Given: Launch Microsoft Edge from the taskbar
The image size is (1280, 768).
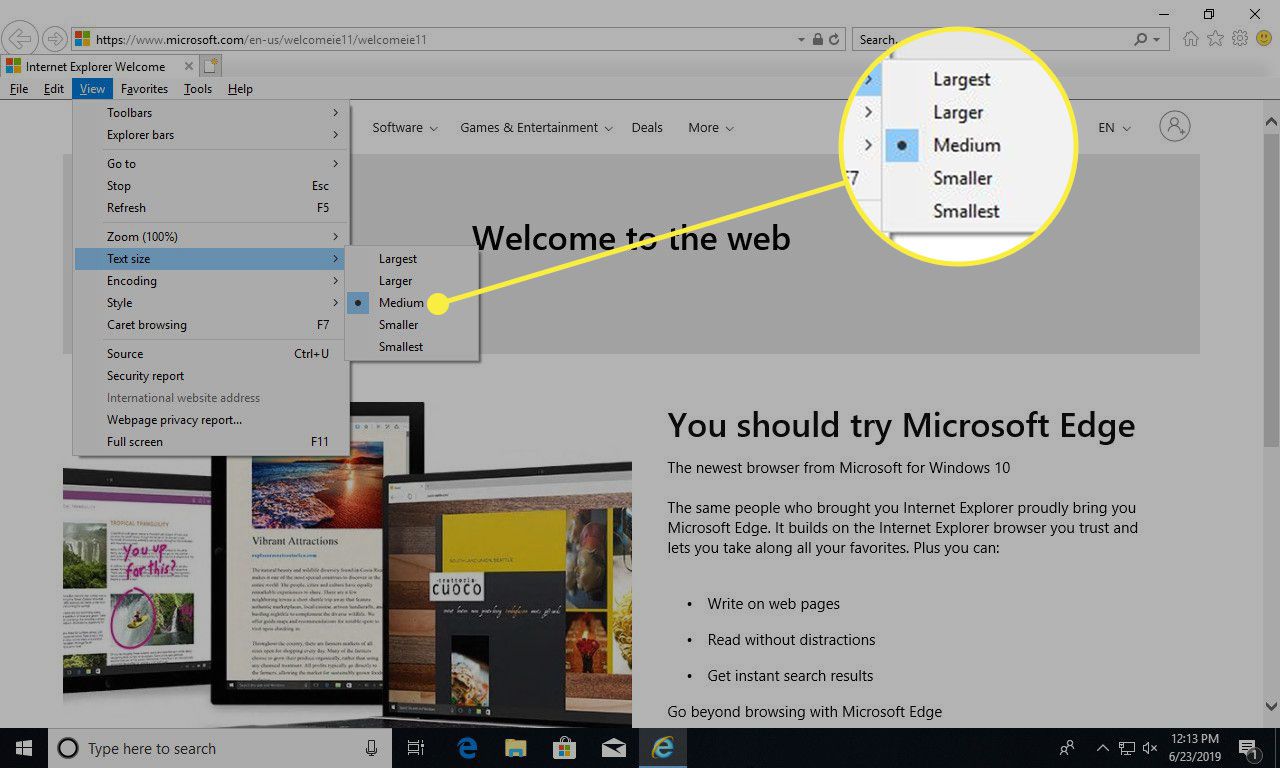Looking at the screenshot, I should pos(467,748).
